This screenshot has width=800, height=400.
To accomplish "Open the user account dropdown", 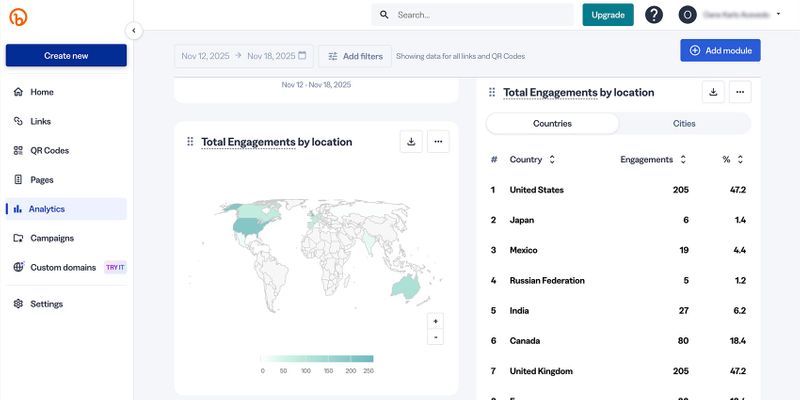I will point(730,15).
